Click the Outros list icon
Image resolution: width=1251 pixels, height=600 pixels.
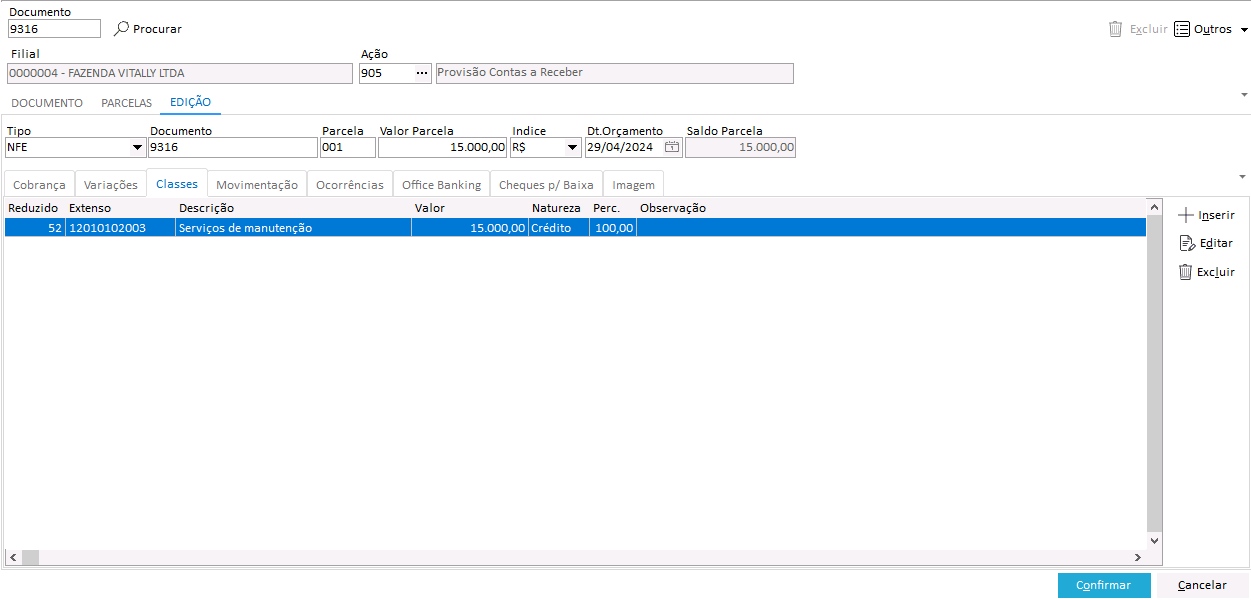pos(1182,29)
